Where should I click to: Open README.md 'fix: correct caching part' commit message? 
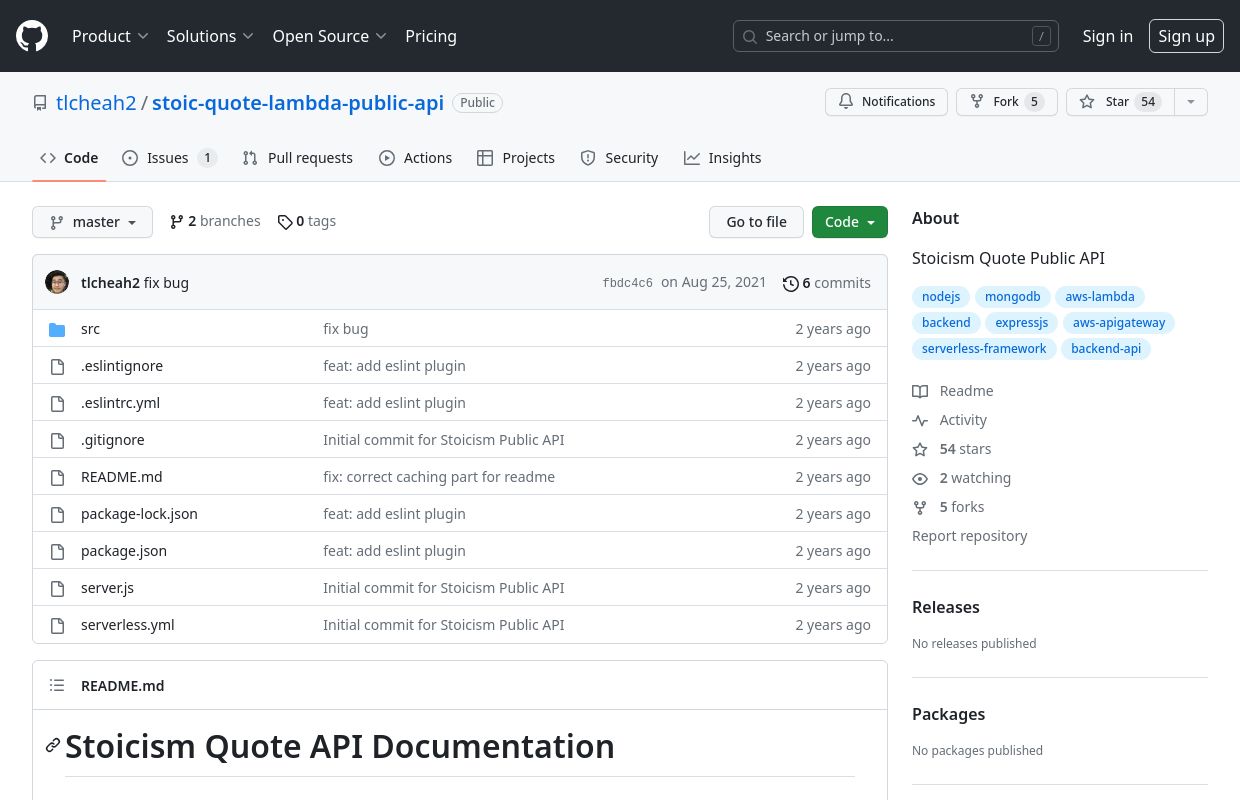(x=439, y=477)
